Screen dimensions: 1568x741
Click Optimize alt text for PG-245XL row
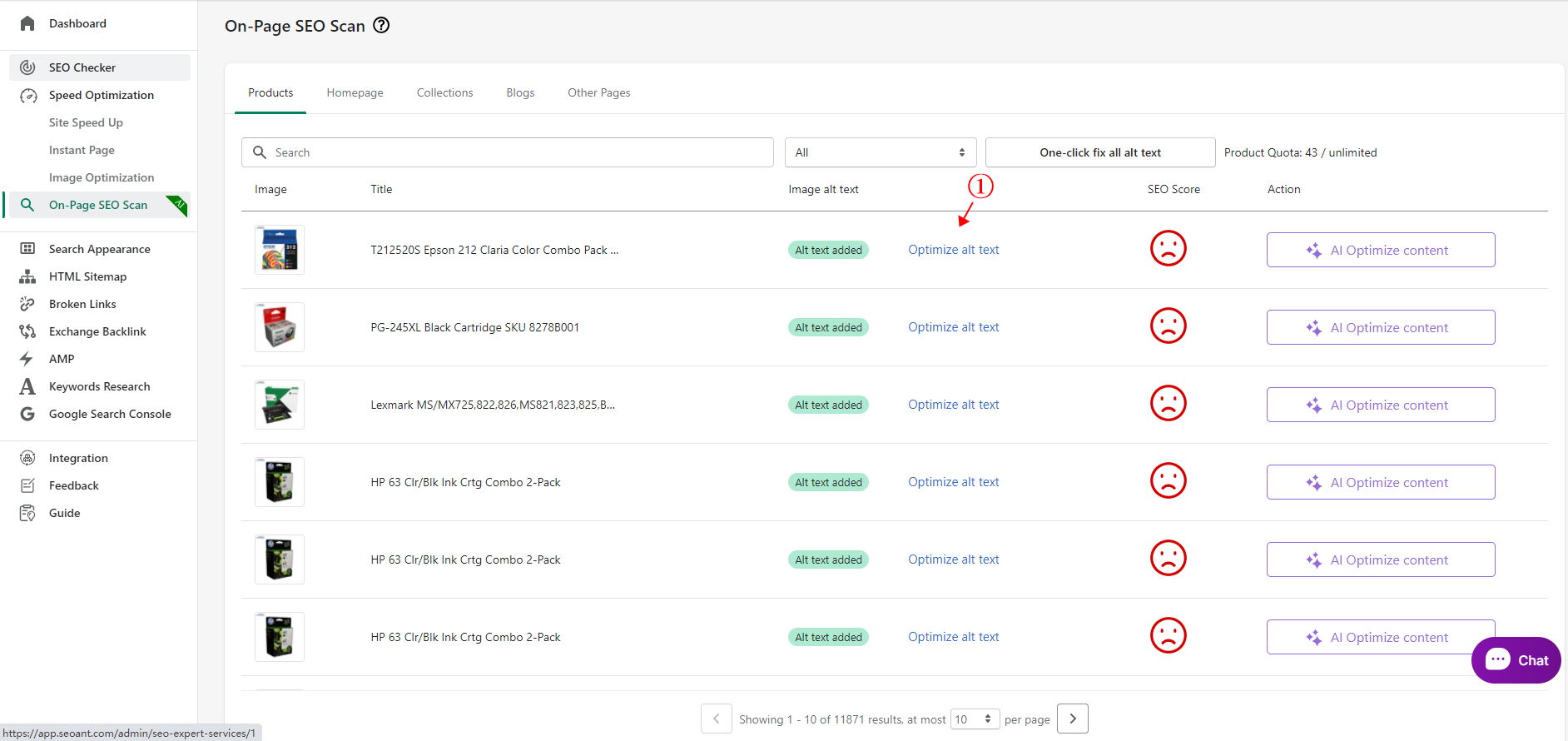pos(954,327)
